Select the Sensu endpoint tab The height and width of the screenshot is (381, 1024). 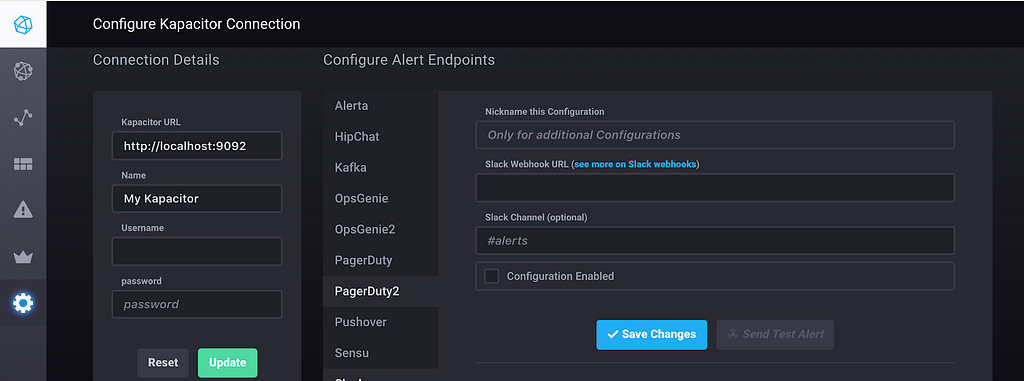[x=380, y=353]
